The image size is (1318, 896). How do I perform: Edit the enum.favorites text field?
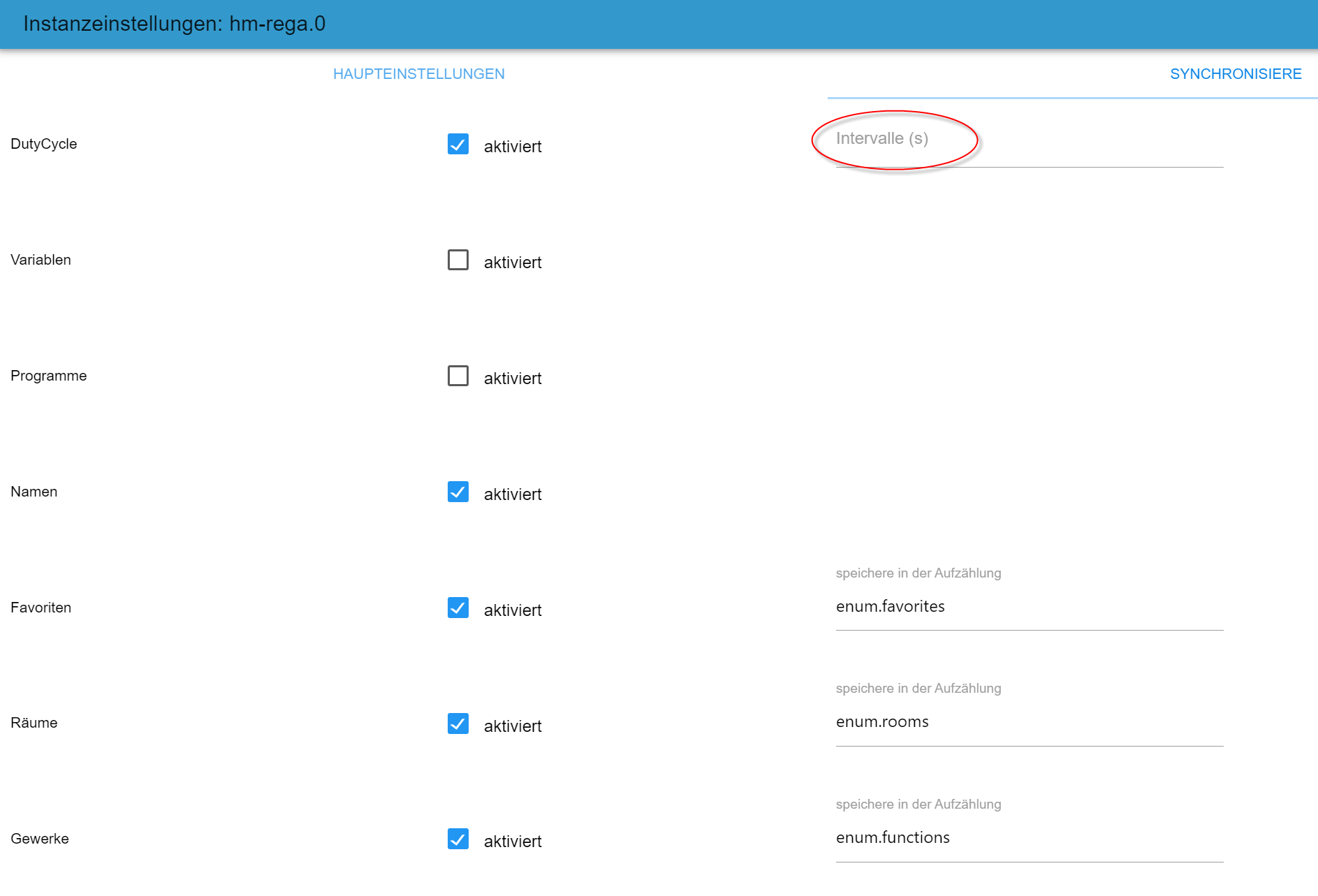1029,607
